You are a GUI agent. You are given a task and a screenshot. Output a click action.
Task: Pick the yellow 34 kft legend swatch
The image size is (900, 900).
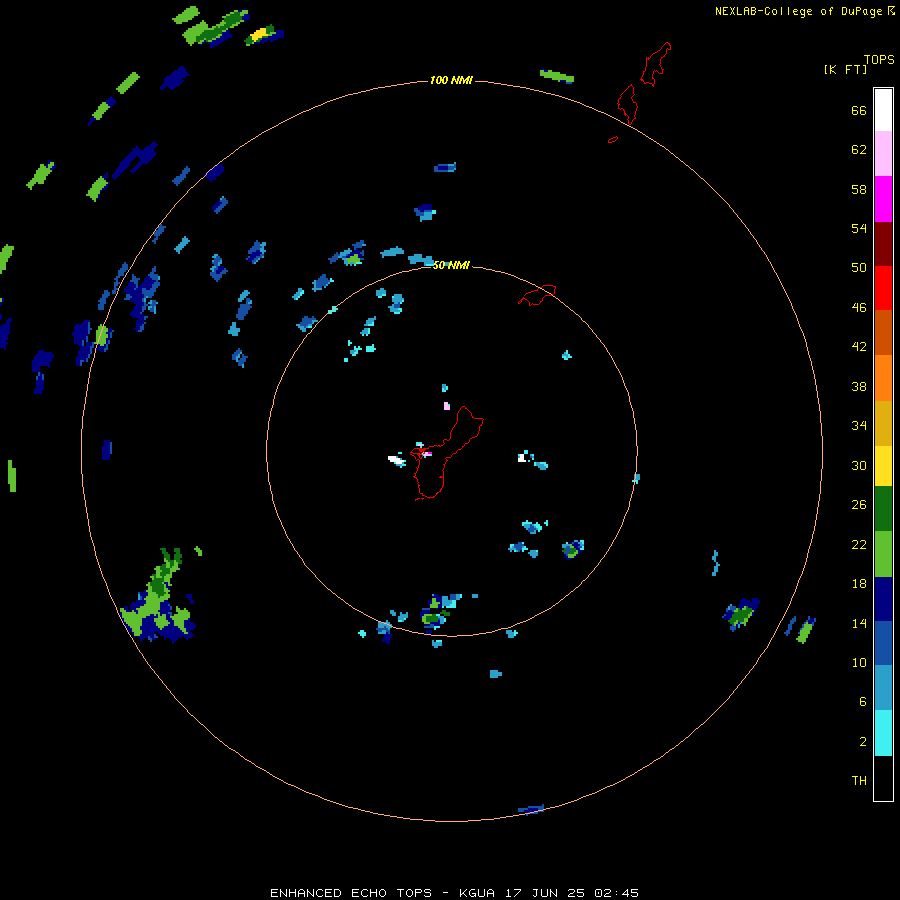883,466
